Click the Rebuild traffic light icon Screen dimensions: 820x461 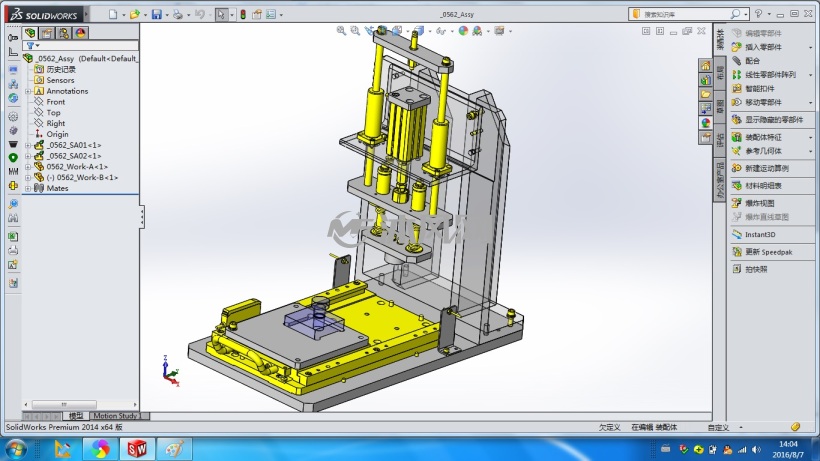243,15
